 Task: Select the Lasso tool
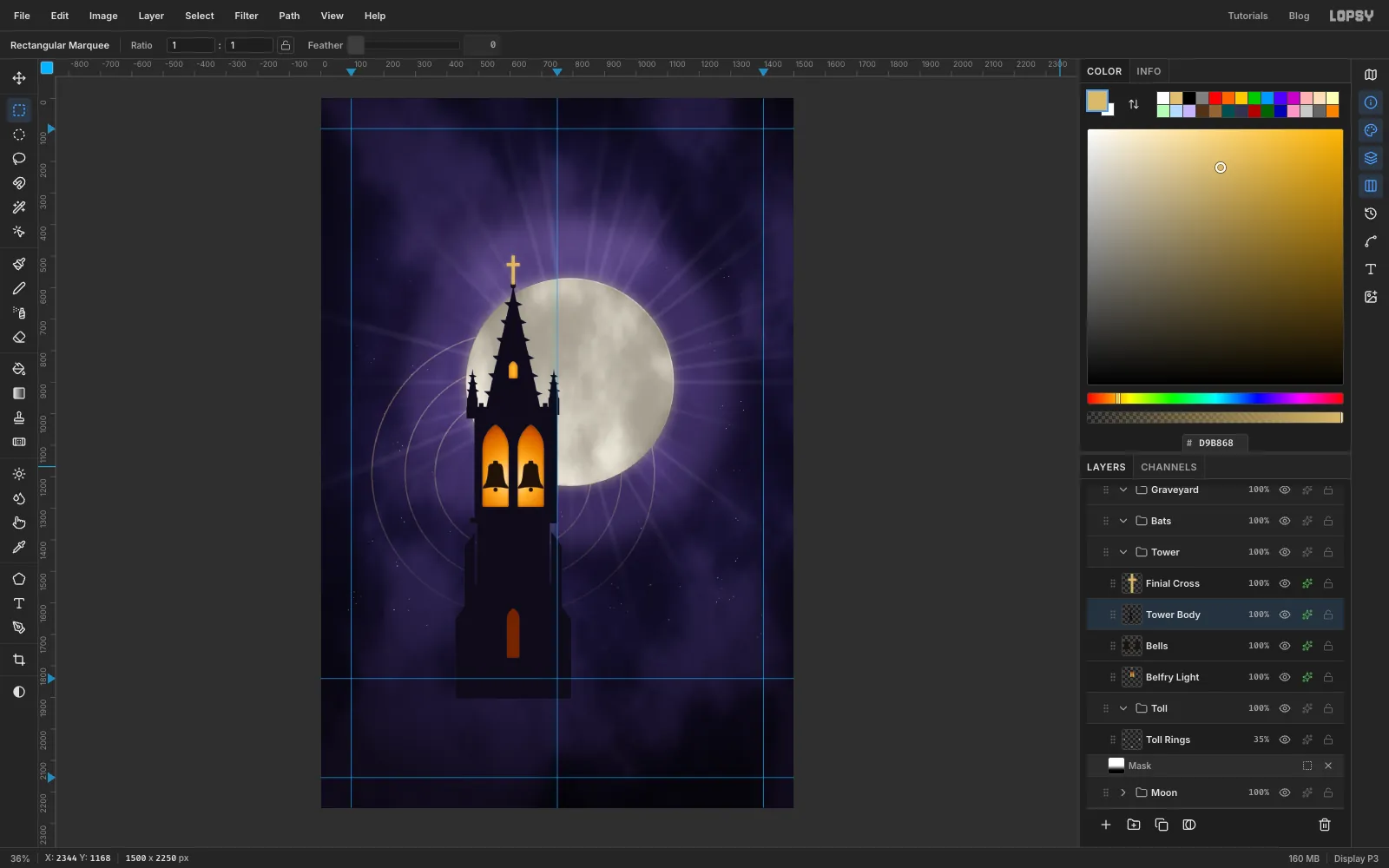tap(18, 159)
